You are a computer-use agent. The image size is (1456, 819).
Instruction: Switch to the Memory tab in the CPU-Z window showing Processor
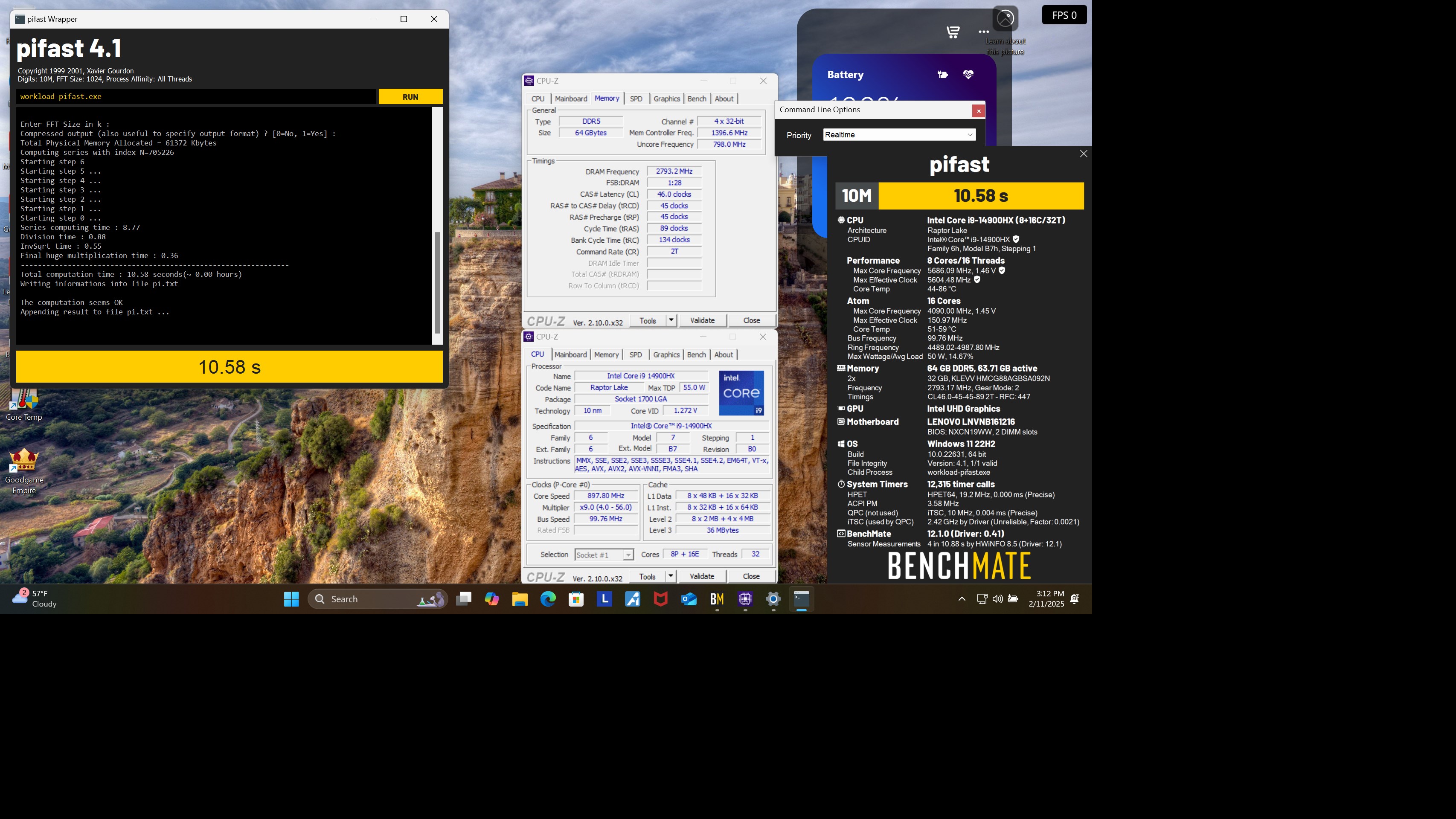[x=607, y=355]
